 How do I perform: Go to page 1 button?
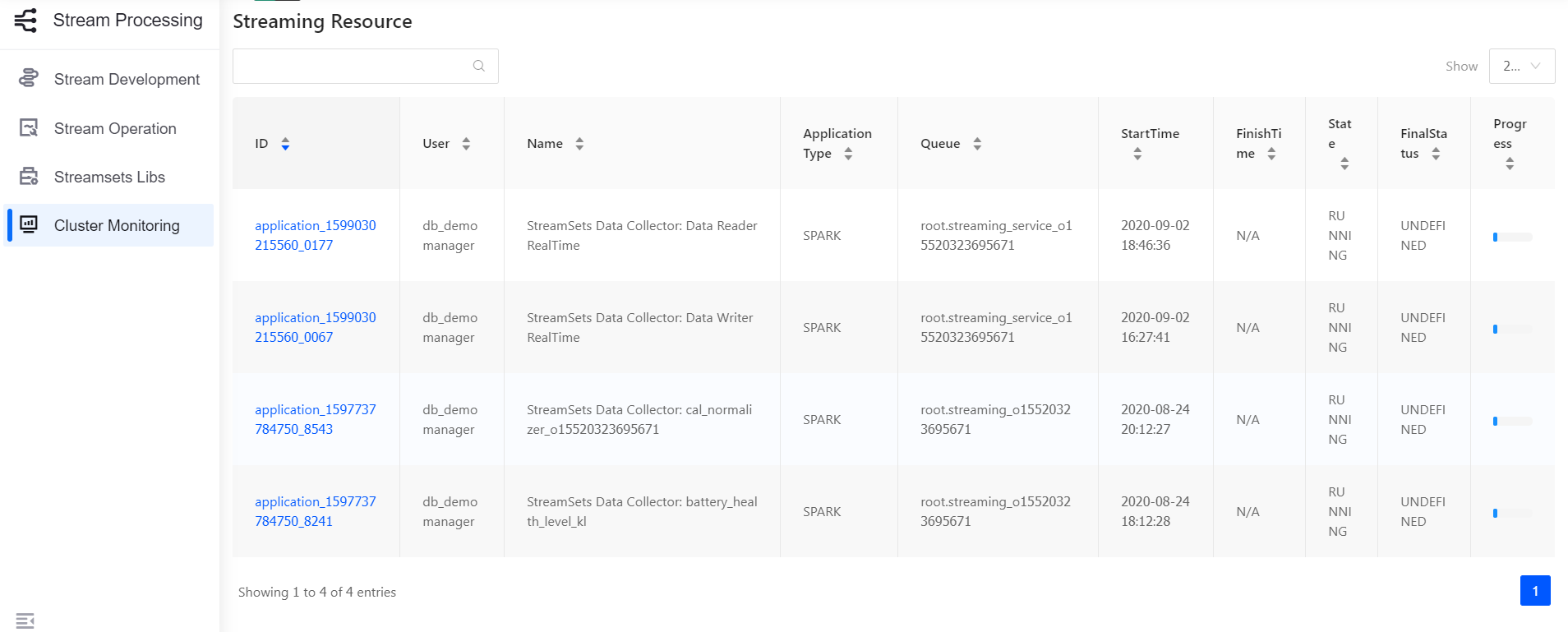point(1534,590)
